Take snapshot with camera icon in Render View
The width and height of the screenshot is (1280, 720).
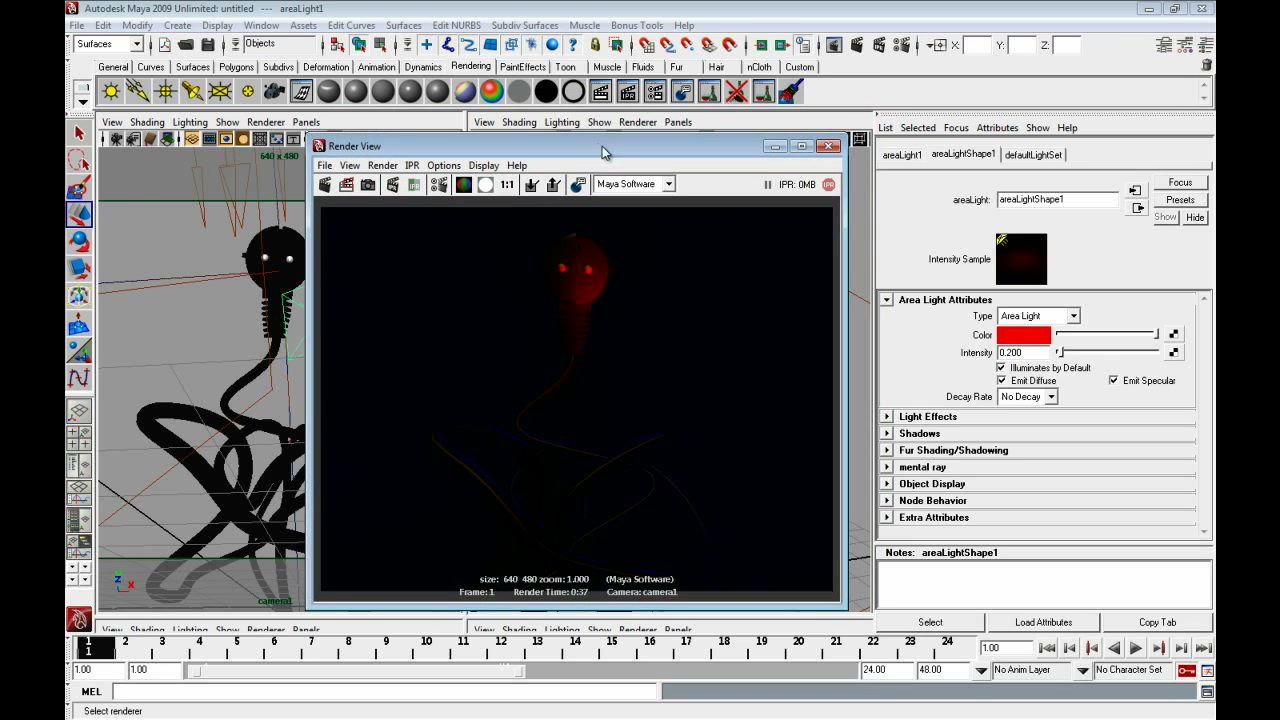click(x=368, y=185)
